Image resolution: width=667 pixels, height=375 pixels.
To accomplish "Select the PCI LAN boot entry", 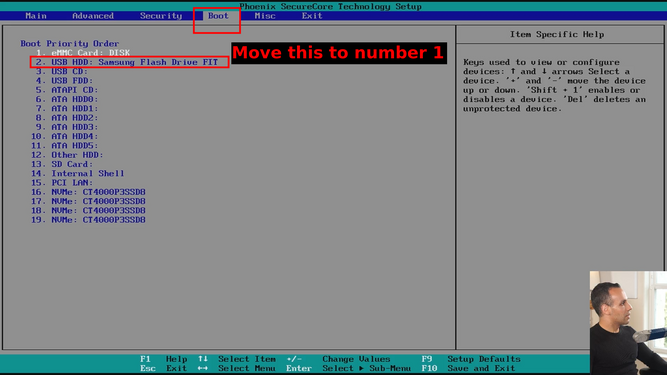I will coord(62,183).
